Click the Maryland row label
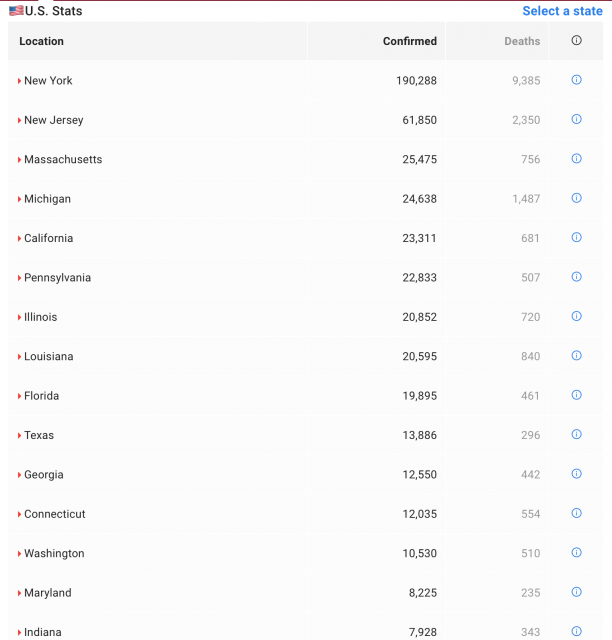Image resolution: width=612 pixels, height=640 pixels. coord(47,593)
